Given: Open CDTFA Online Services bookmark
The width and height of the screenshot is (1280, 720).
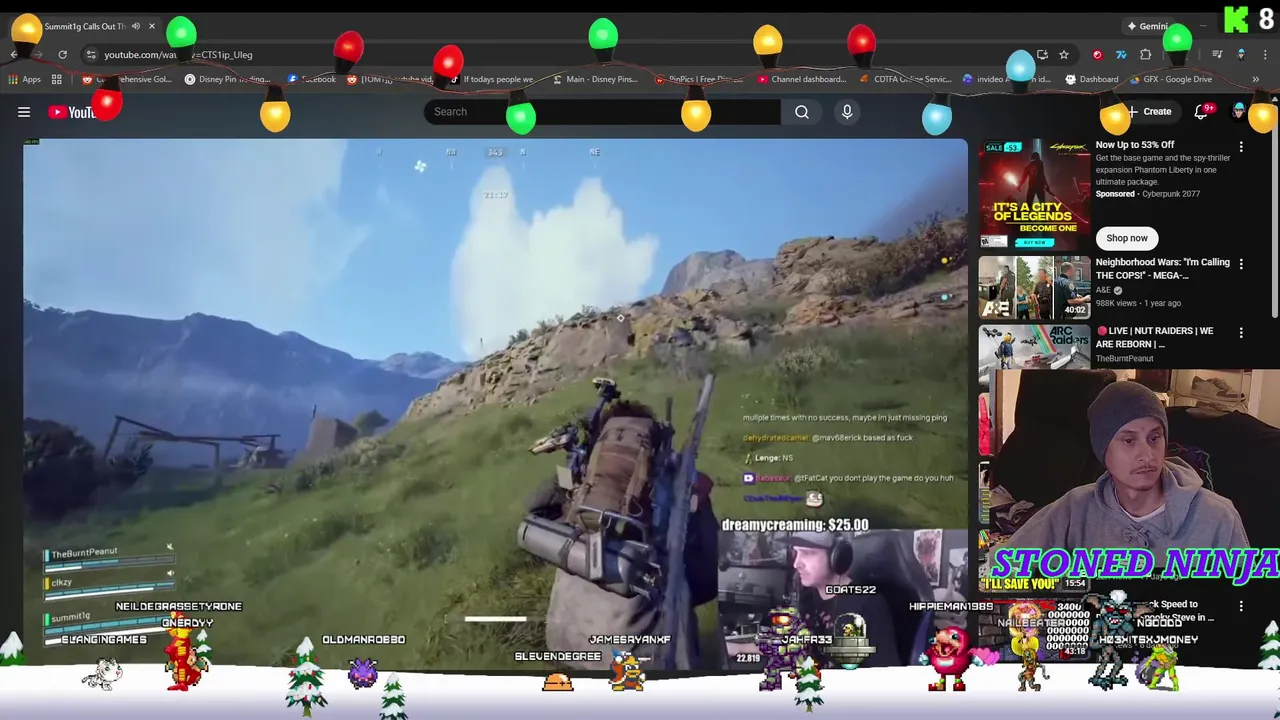Looking at the screenshot, I should (905, 79).
